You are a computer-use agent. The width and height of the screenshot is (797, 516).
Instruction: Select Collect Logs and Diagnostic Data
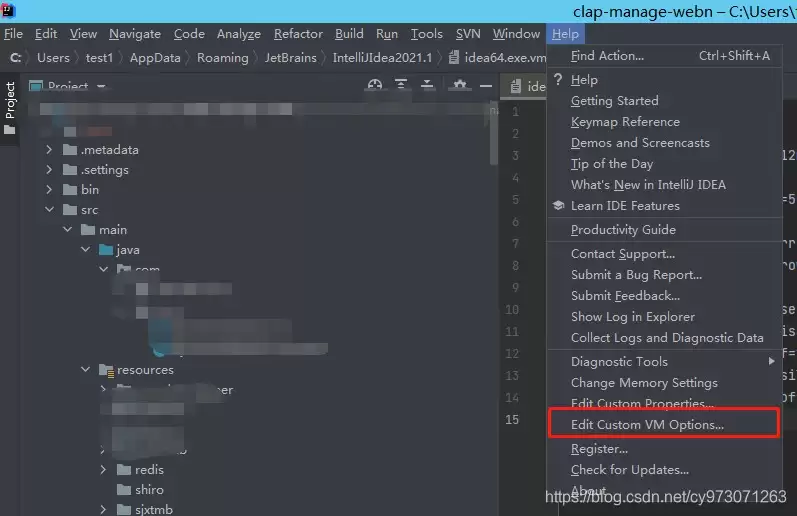664,338
